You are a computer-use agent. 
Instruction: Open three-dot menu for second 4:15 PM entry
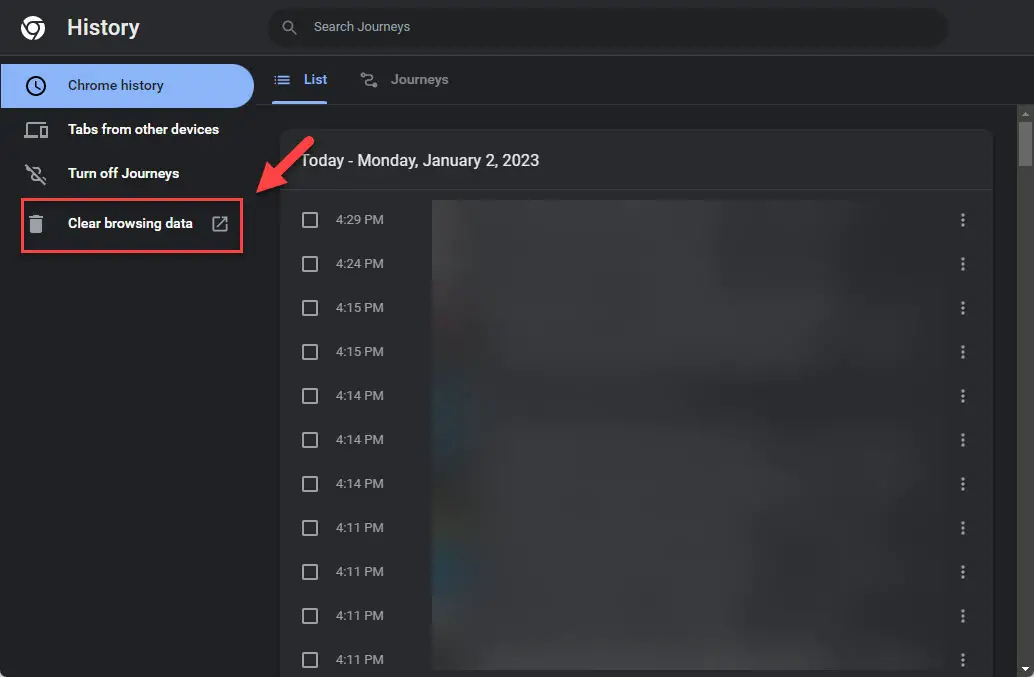[963, 352]
